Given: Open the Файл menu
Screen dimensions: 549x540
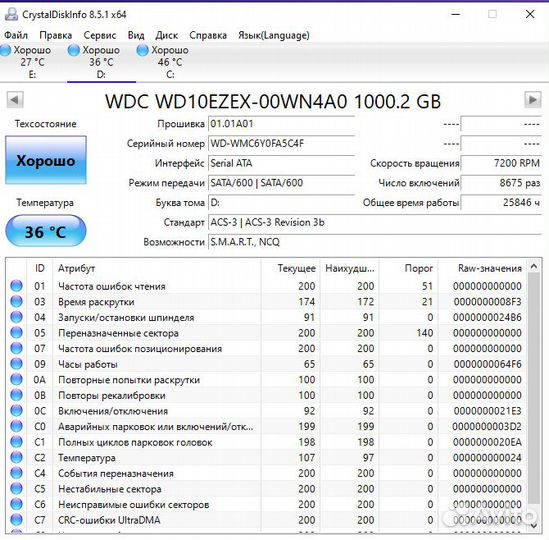Looking at the screenshot, I should coord(16,35).
